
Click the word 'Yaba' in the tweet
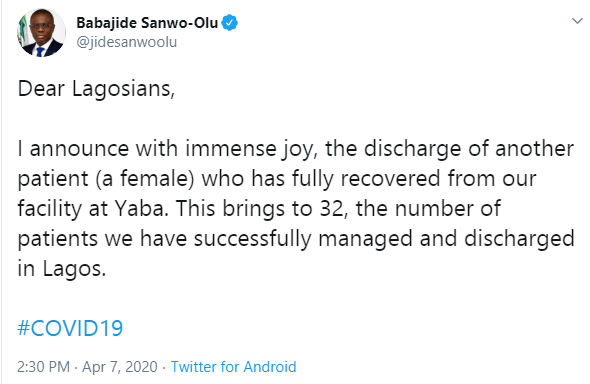(x=141, y=208)
